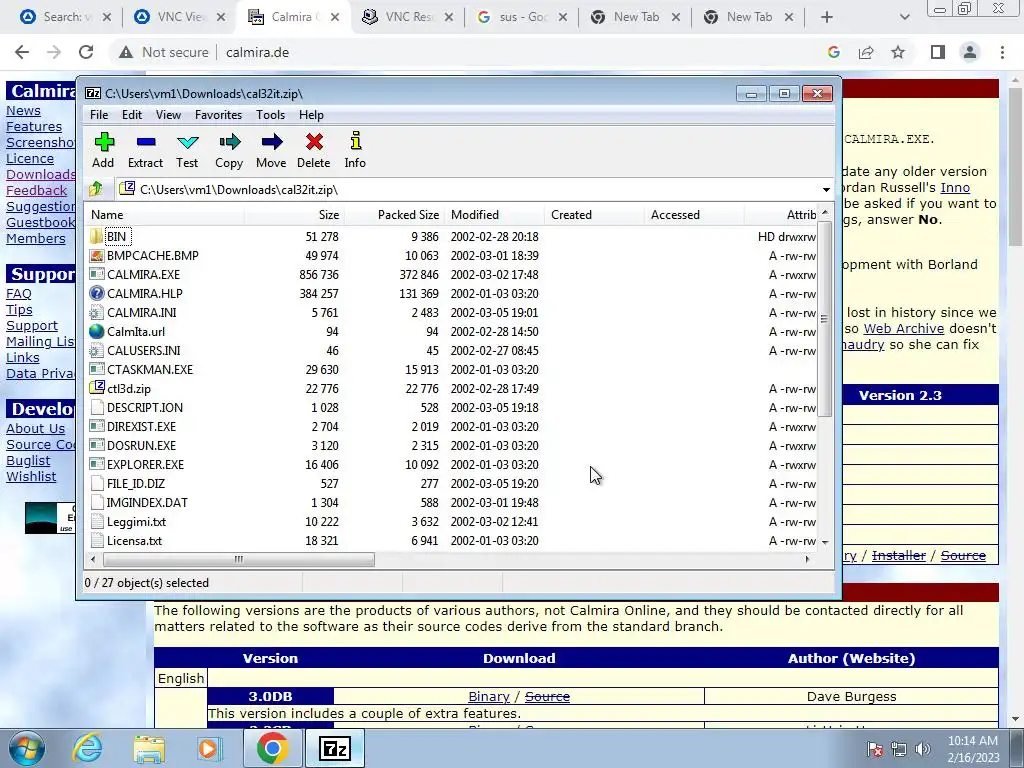Reload the calmira.de page
The height and width of the screenshot is (768, 1024).
86,52
